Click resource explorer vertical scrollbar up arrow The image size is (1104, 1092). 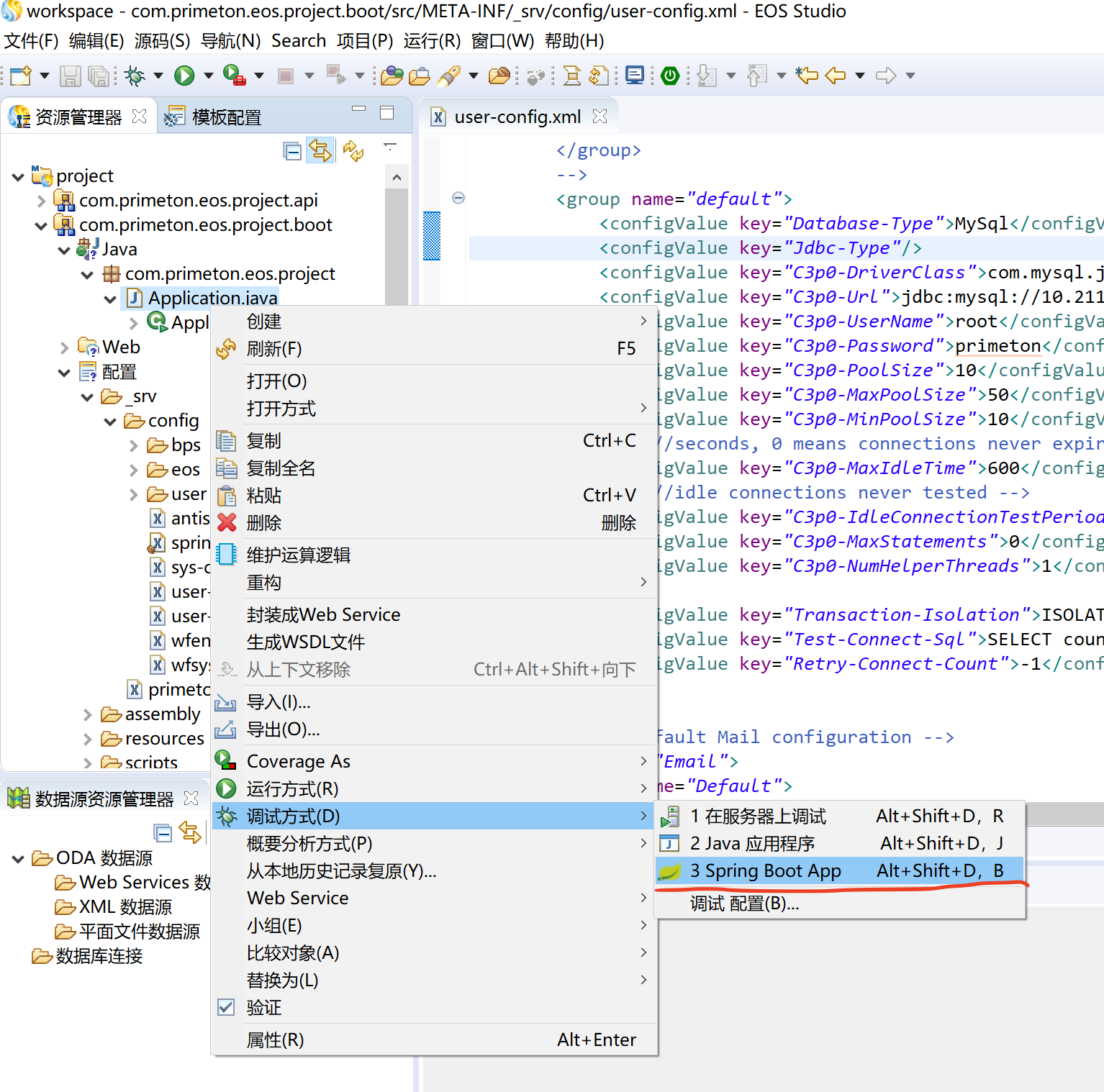397,177
